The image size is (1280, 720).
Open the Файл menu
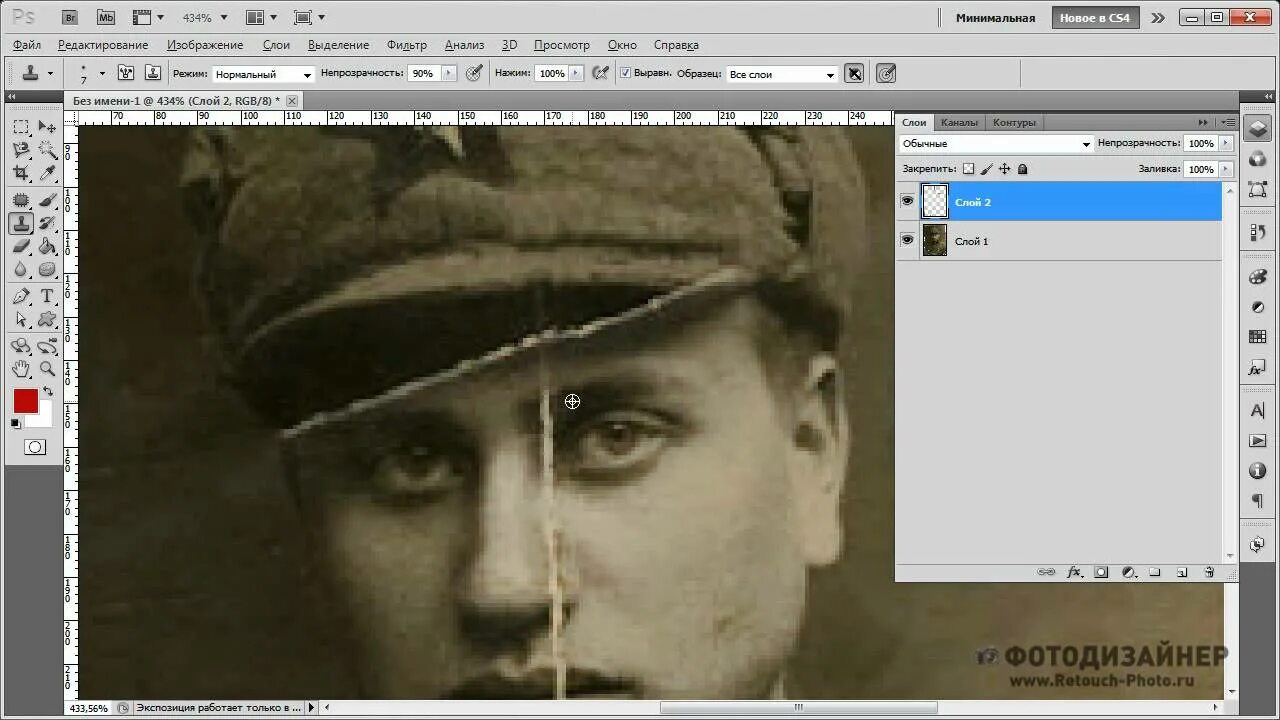[27, 45]
